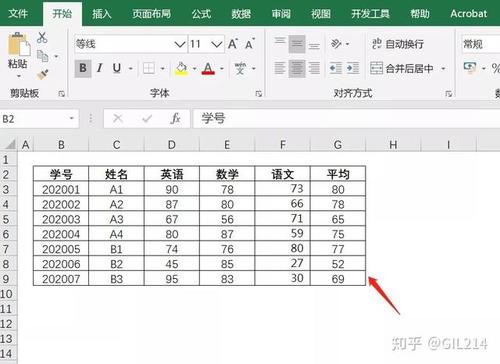Screen dimensions: 500x364
Task: Increase font size with large A
Action: point(233,44)
